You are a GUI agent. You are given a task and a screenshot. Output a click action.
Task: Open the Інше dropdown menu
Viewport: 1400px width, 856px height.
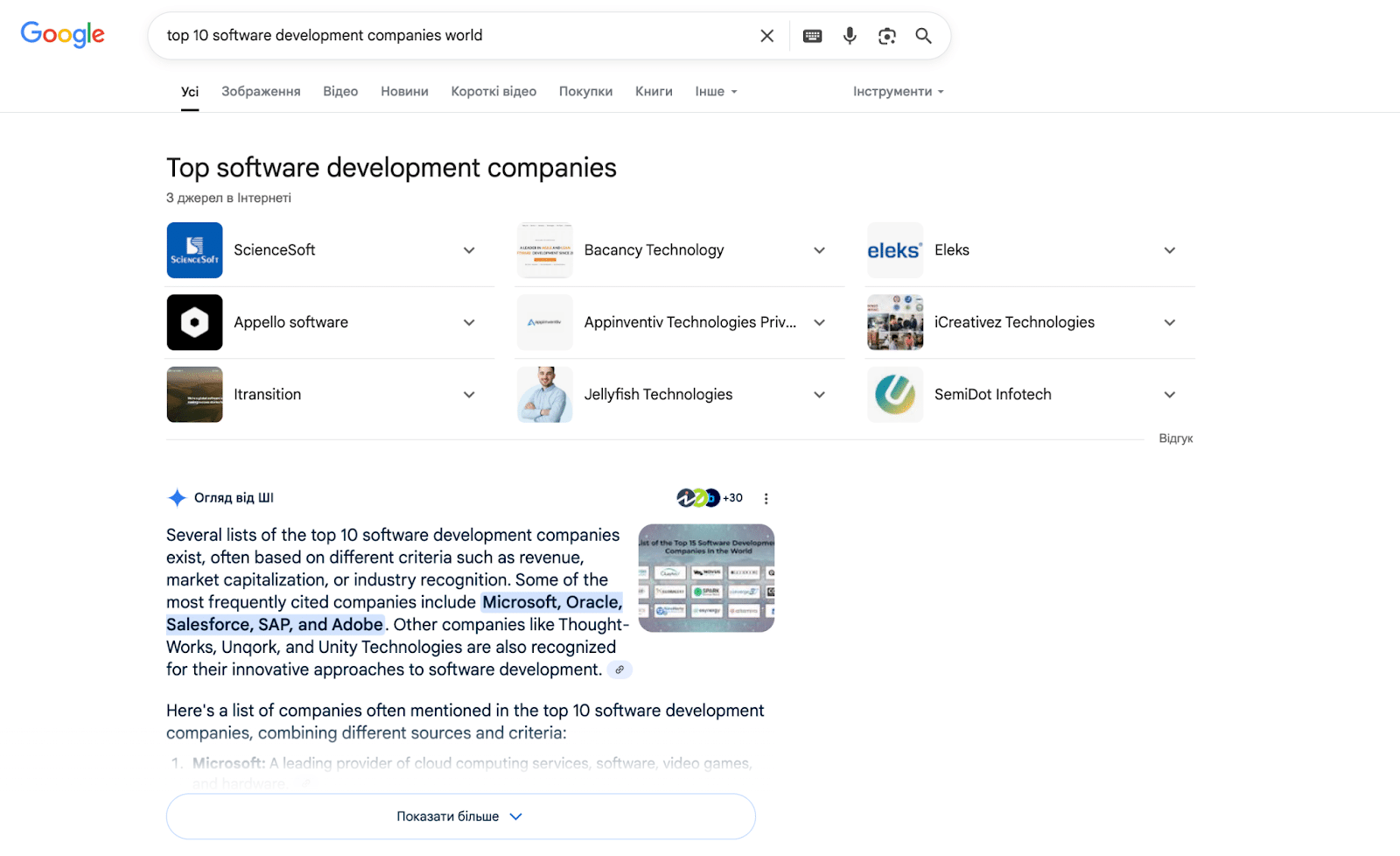tap(716, 91)
